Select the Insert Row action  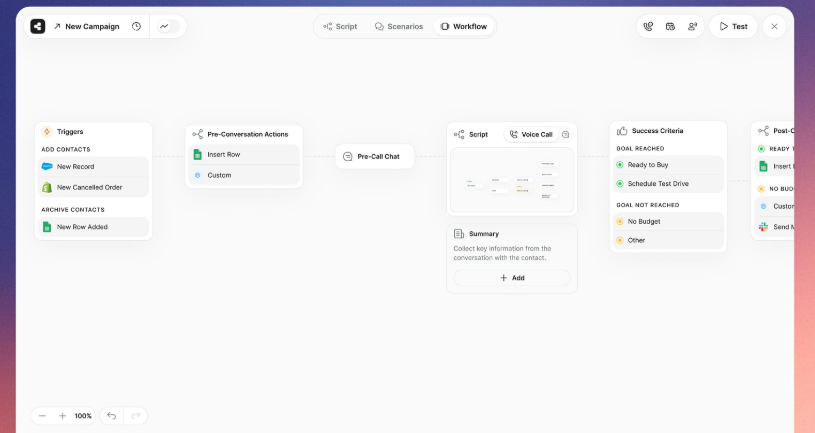(244, 154)
